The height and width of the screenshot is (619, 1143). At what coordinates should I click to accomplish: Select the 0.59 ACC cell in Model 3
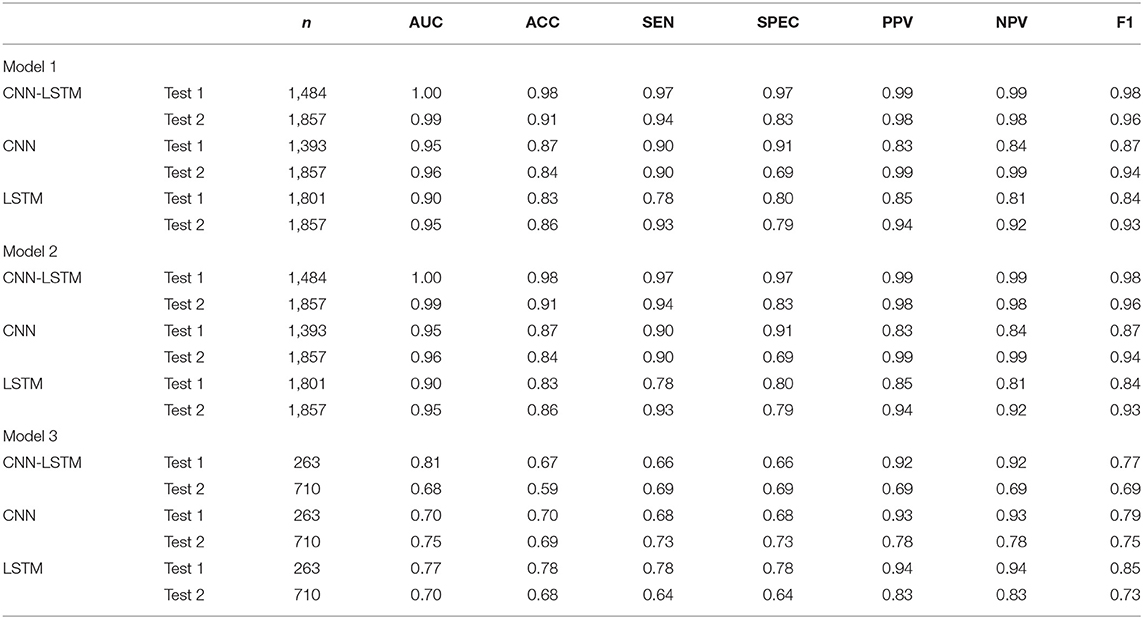pos(543,488)
